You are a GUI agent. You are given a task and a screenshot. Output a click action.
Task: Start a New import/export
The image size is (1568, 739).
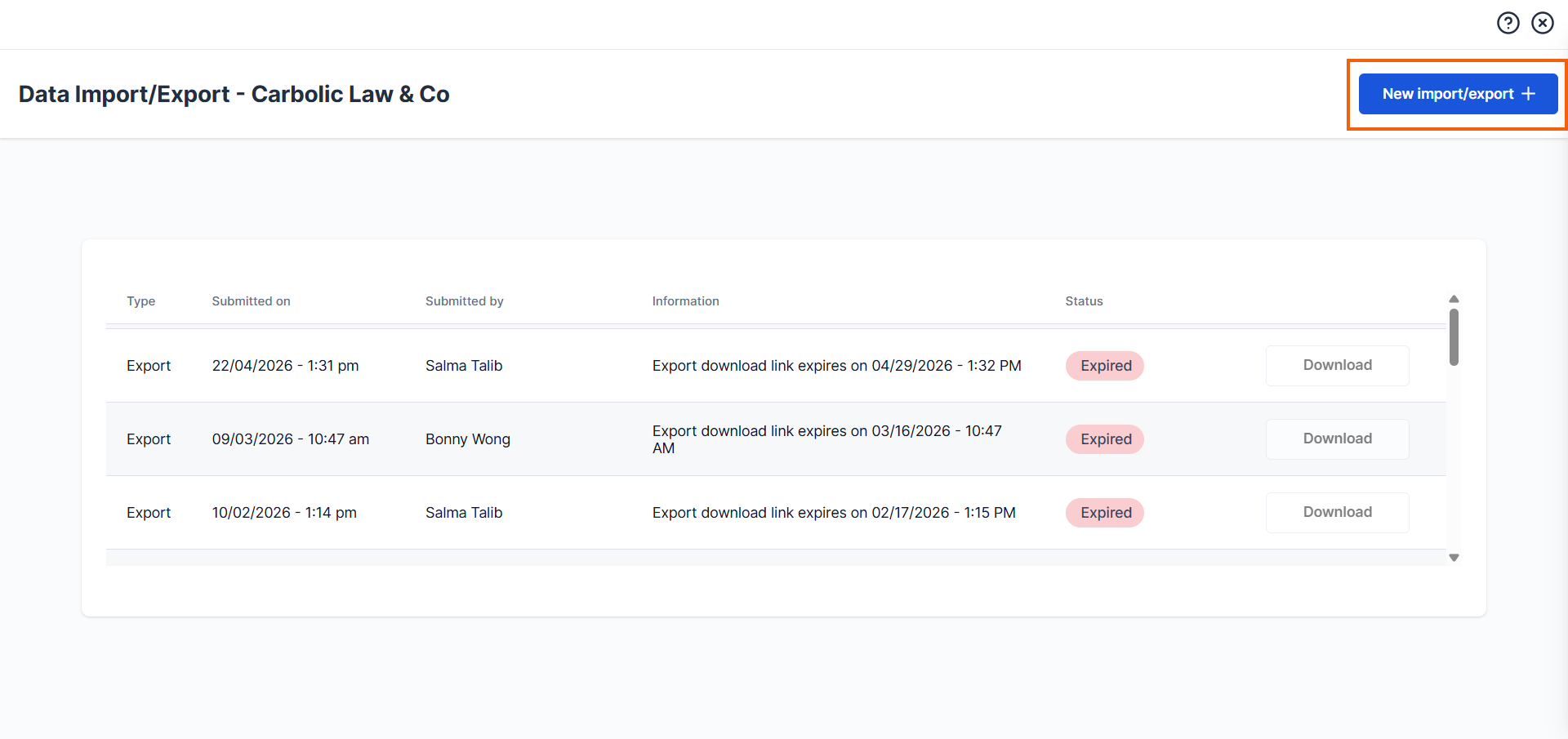click(1458, 94)
